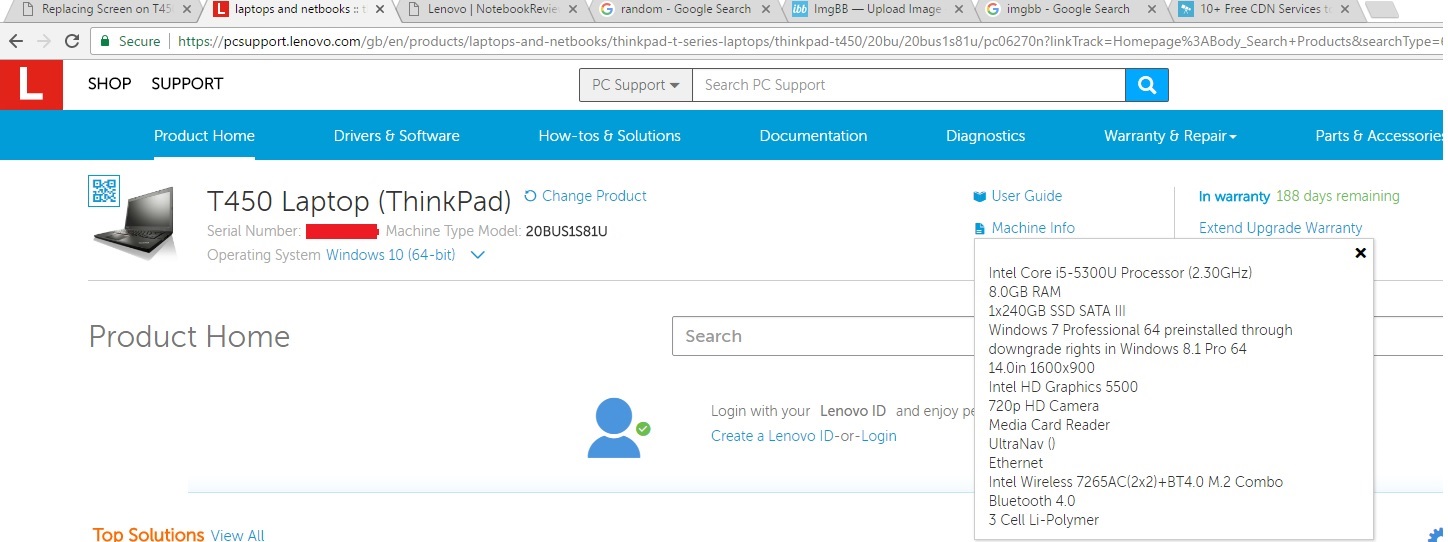Close the 'Replacing Screen on T45' tab
Screen dimensions: 1448x542
point(186,10)
